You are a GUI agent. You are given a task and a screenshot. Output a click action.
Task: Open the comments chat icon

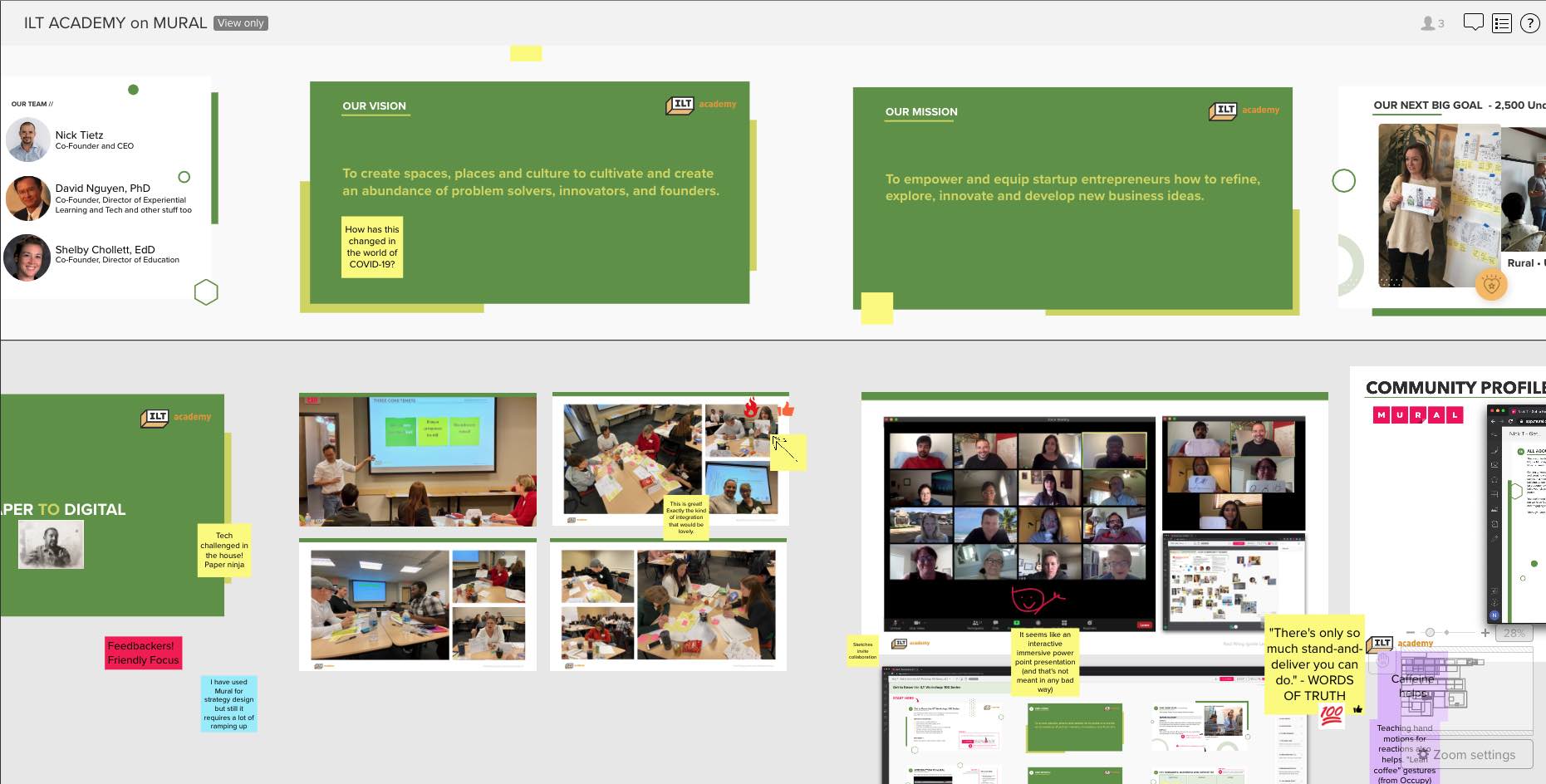click(1474, 22)
